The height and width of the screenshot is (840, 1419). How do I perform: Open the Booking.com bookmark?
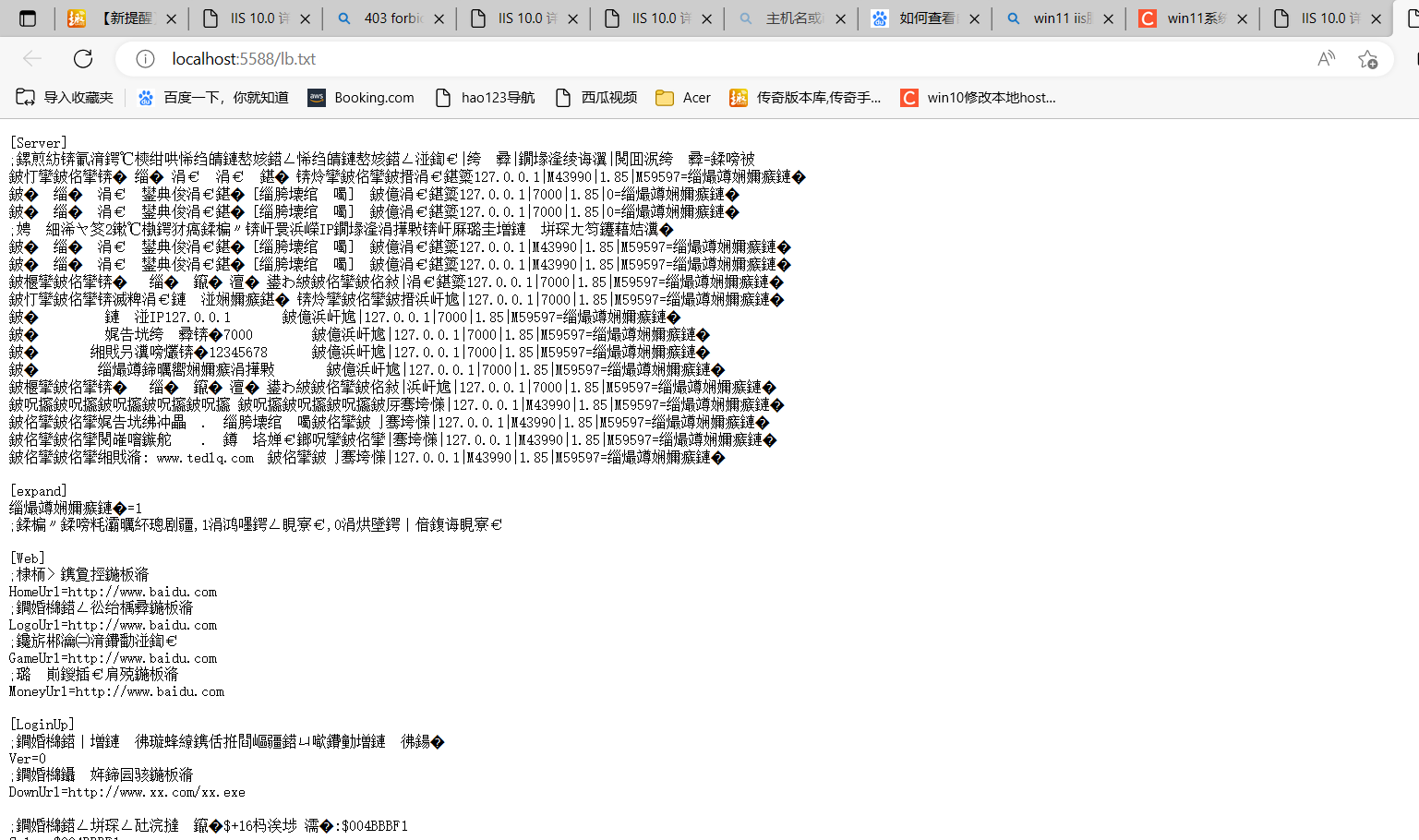pyautogui.click(x=361, y=98)
